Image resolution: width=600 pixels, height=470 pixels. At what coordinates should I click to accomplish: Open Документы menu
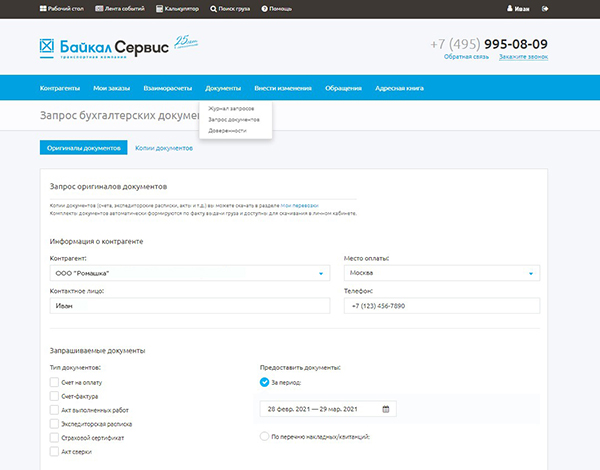pos(223,88)
